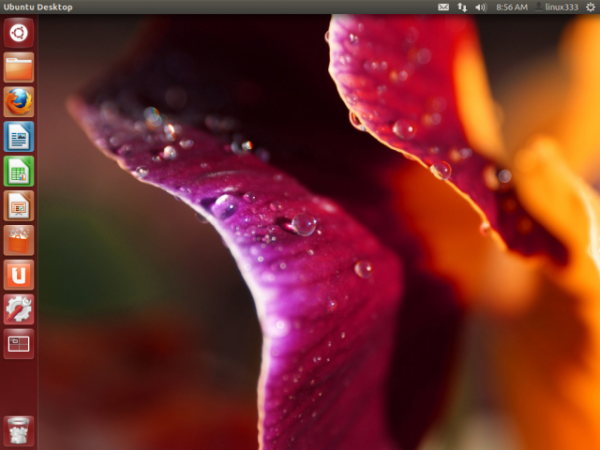Screen dimensions: 600x450
Task: Open the sound volume indicator
Action: 481,7
